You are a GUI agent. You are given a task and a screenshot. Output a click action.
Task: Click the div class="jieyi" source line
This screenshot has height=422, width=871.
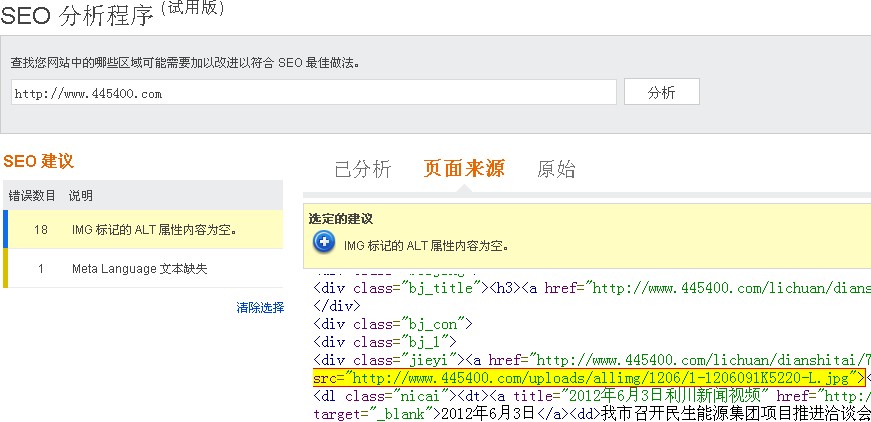click(x=590, y=359)
